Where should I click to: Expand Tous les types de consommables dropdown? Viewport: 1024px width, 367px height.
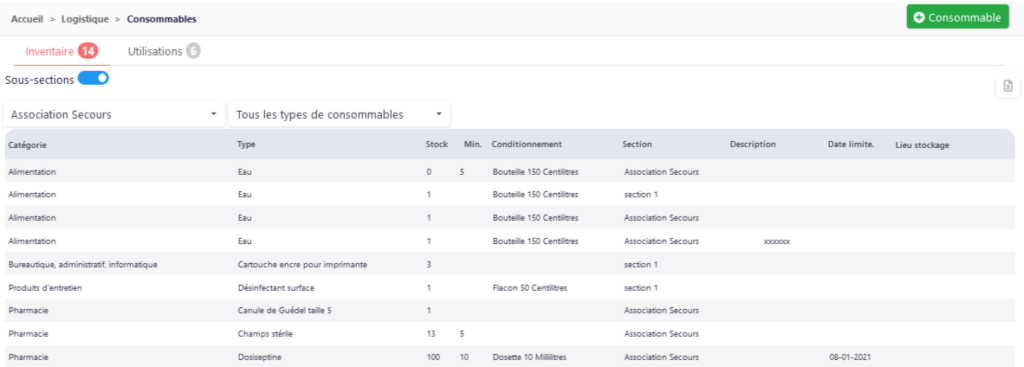(x=340, y=114)
